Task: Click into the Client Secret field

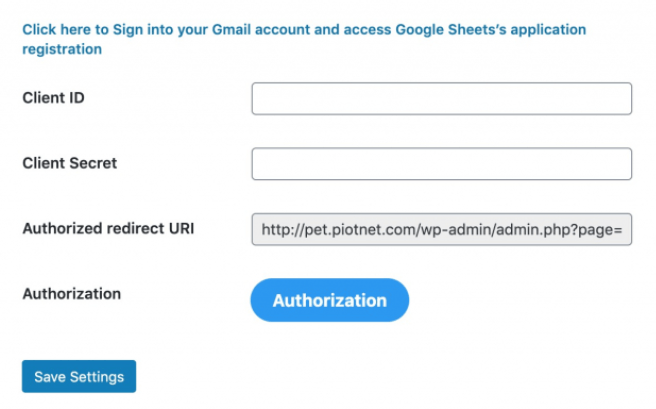Action: [441, 164]
